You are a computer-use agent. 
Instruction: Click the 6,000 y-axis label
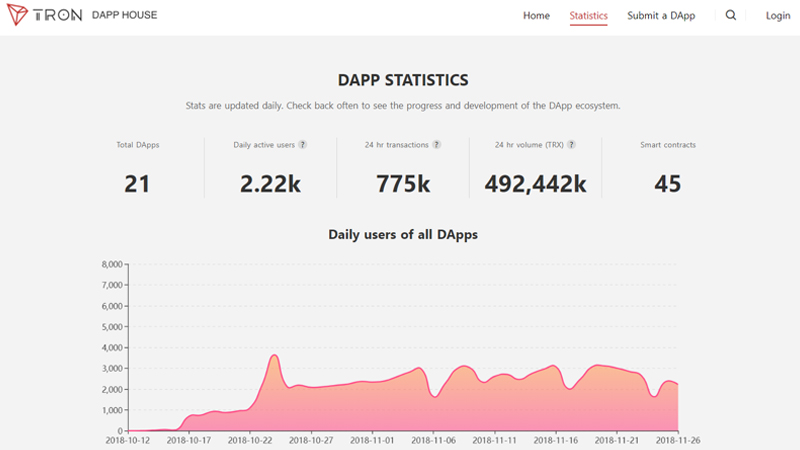[112, 306]
